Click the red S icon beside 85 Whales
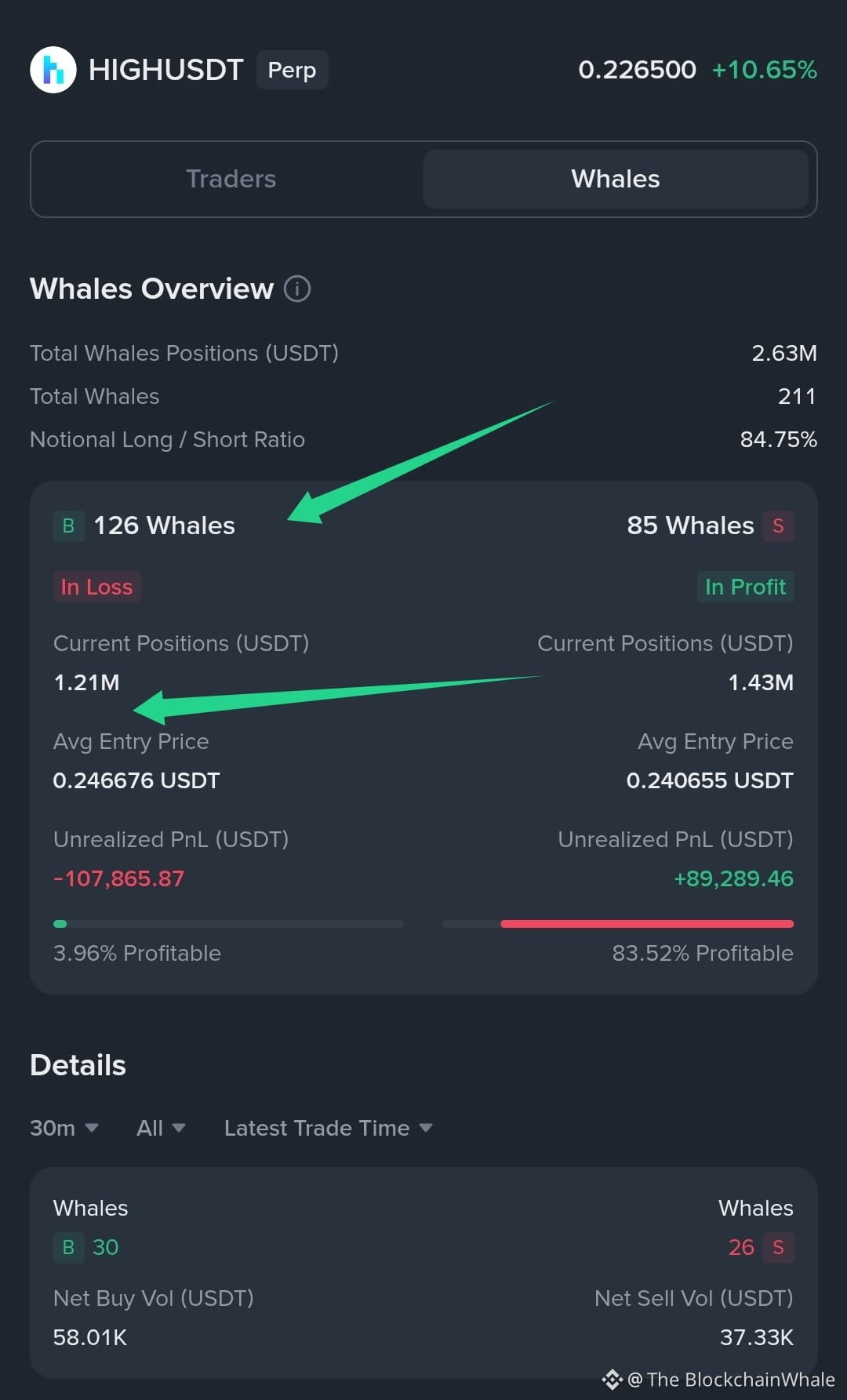Screen dimensions: 847x1400 778,525
